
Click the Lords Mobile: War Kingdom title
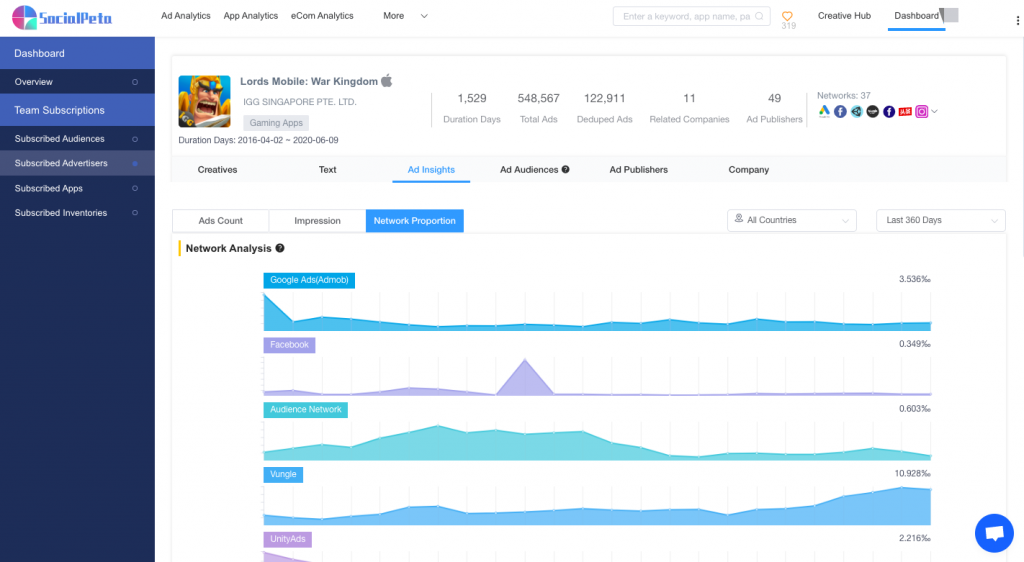coord(309,82)
